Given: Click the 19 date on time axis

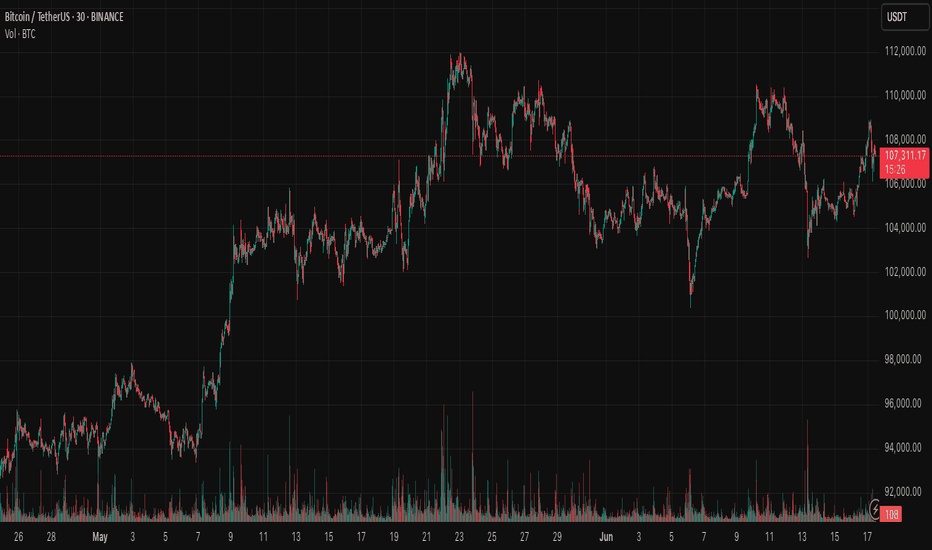Looking at the screenshot, I should tap(393, 537).
